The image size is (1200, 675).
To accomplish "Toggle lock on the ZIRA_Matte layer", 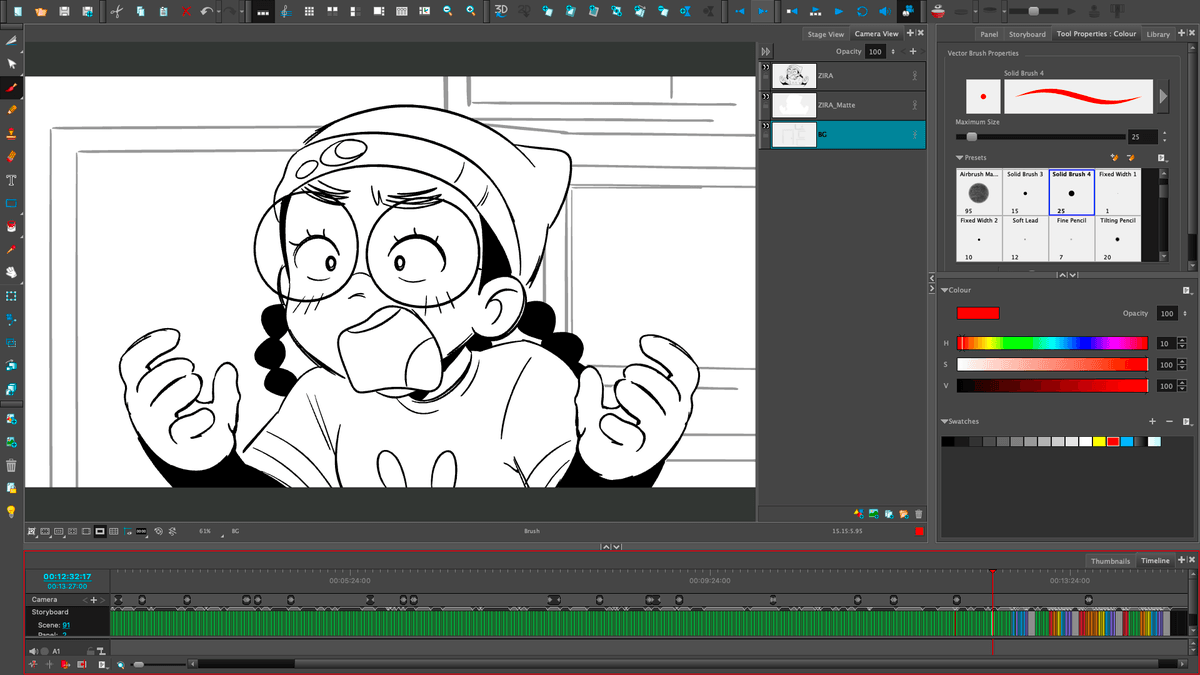I will (914, 105).
